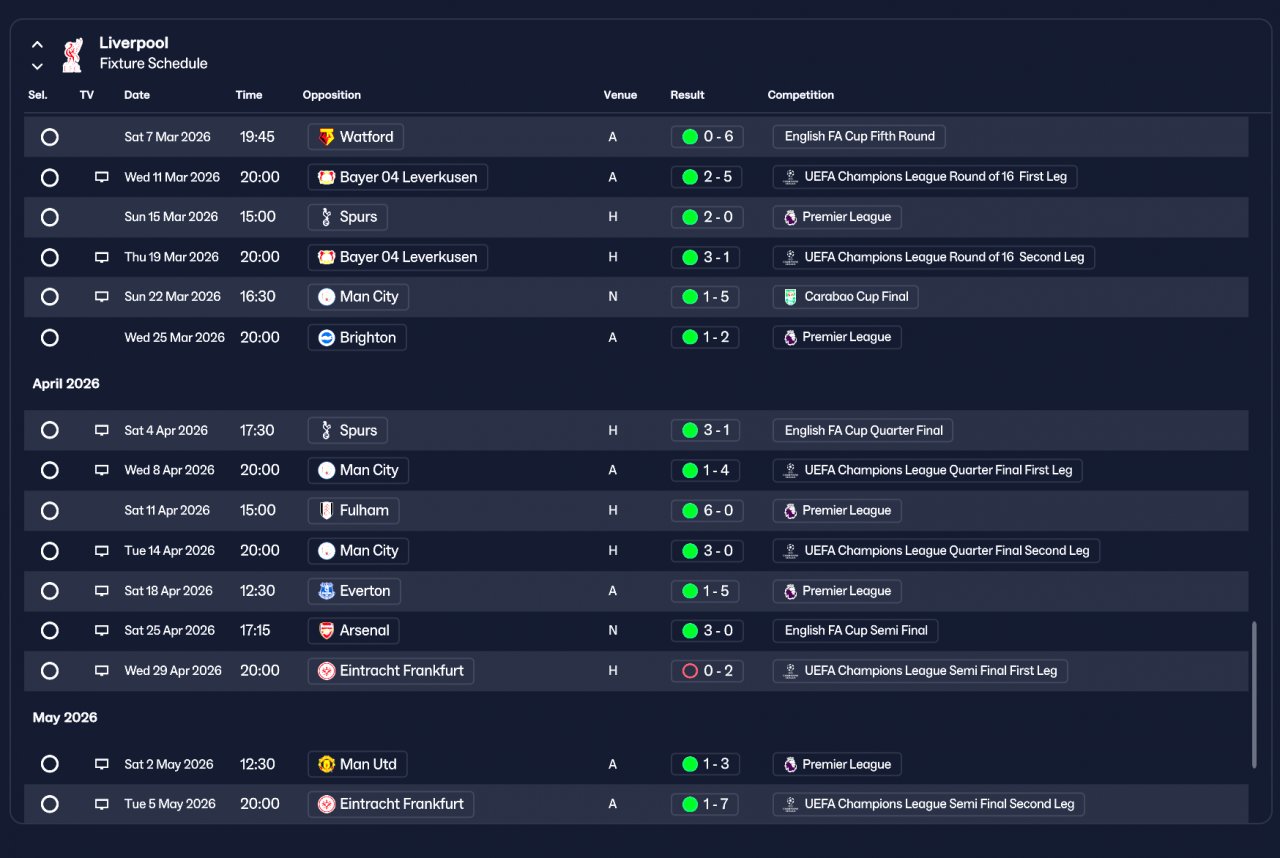Click TV icon for Frankfurt 29 Apr fixture

pos(101,671)
